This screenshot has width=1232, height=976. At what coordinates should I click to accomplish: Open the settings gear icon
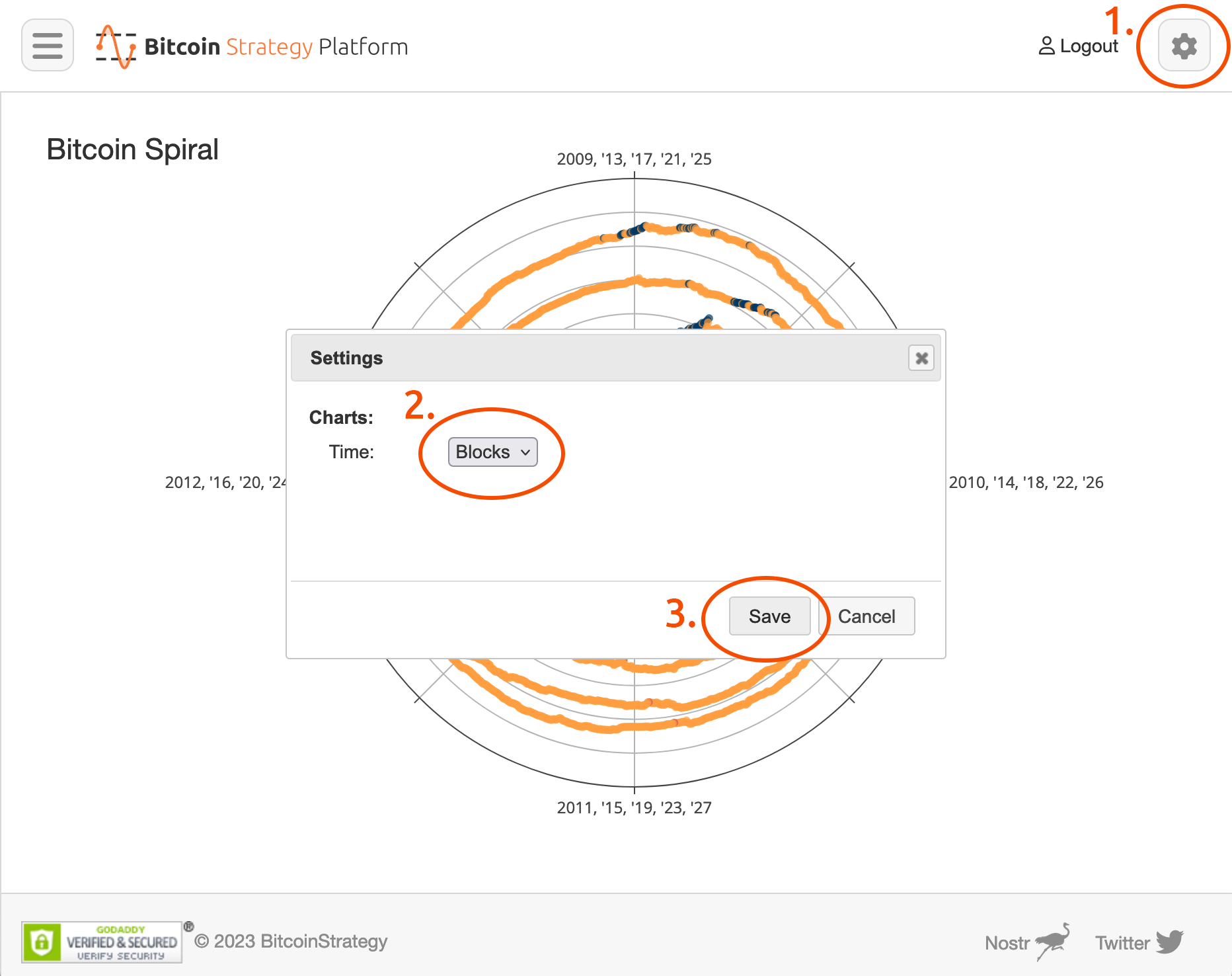[x=1184, y=46]
